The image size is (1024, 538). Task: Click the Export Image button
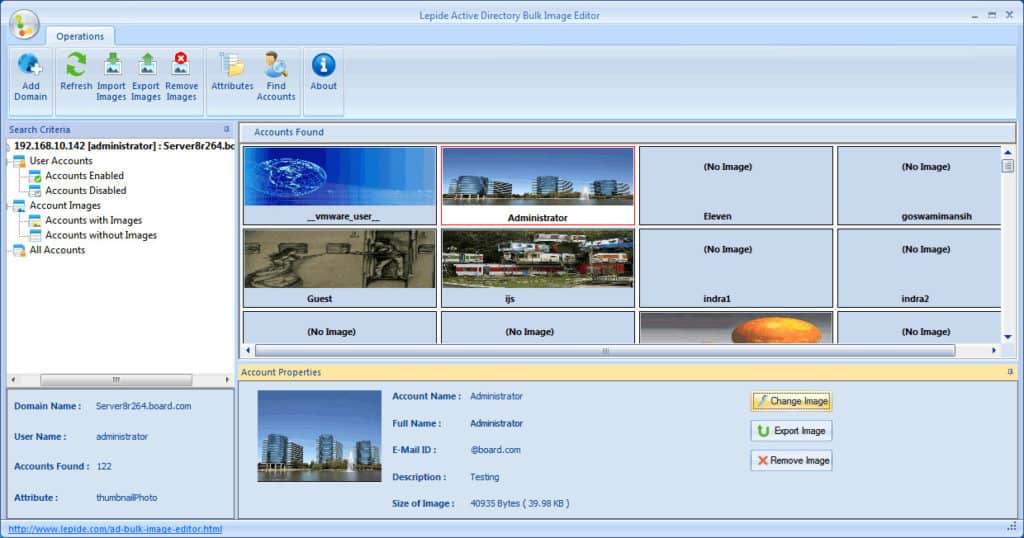coord(791,431)
